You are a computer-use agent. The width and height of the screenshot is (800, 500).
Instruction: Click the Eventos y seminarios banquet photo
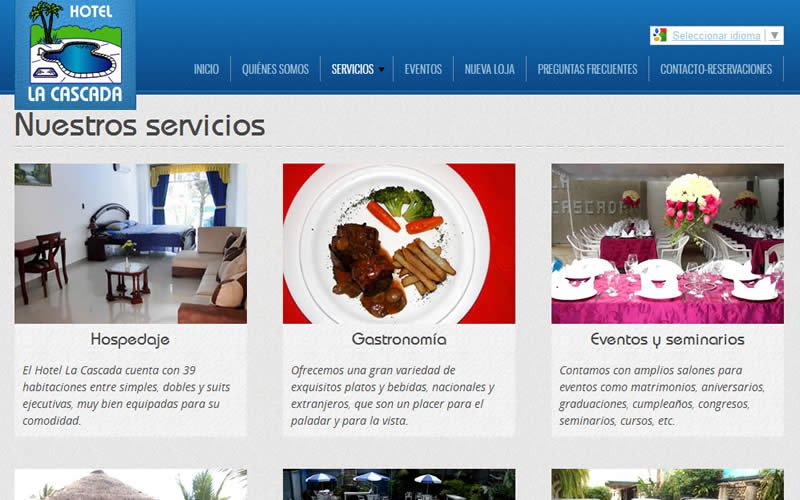(667, 243)
